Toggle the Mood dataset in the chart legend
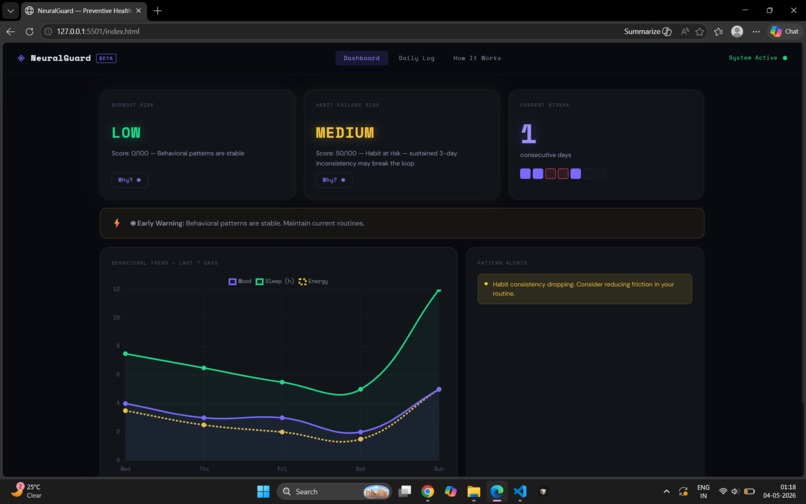The width and height of the screenshot is (806, 504). coord(240,281)
